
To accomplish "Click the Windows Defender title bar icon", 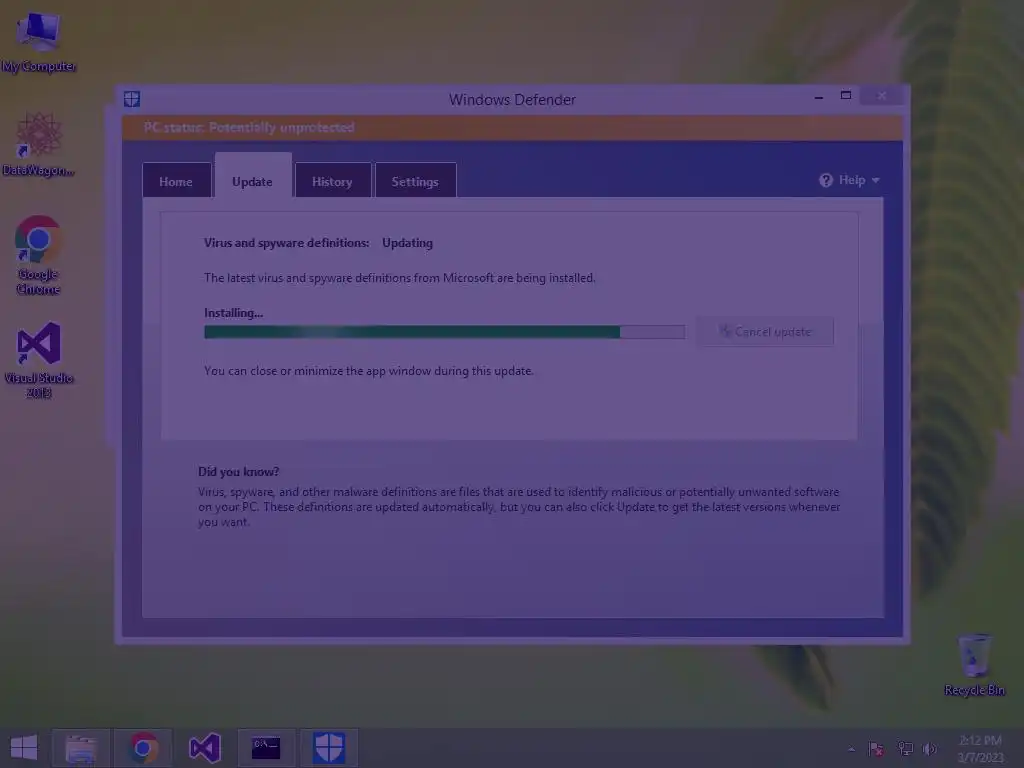I will (x=132, y=99).
